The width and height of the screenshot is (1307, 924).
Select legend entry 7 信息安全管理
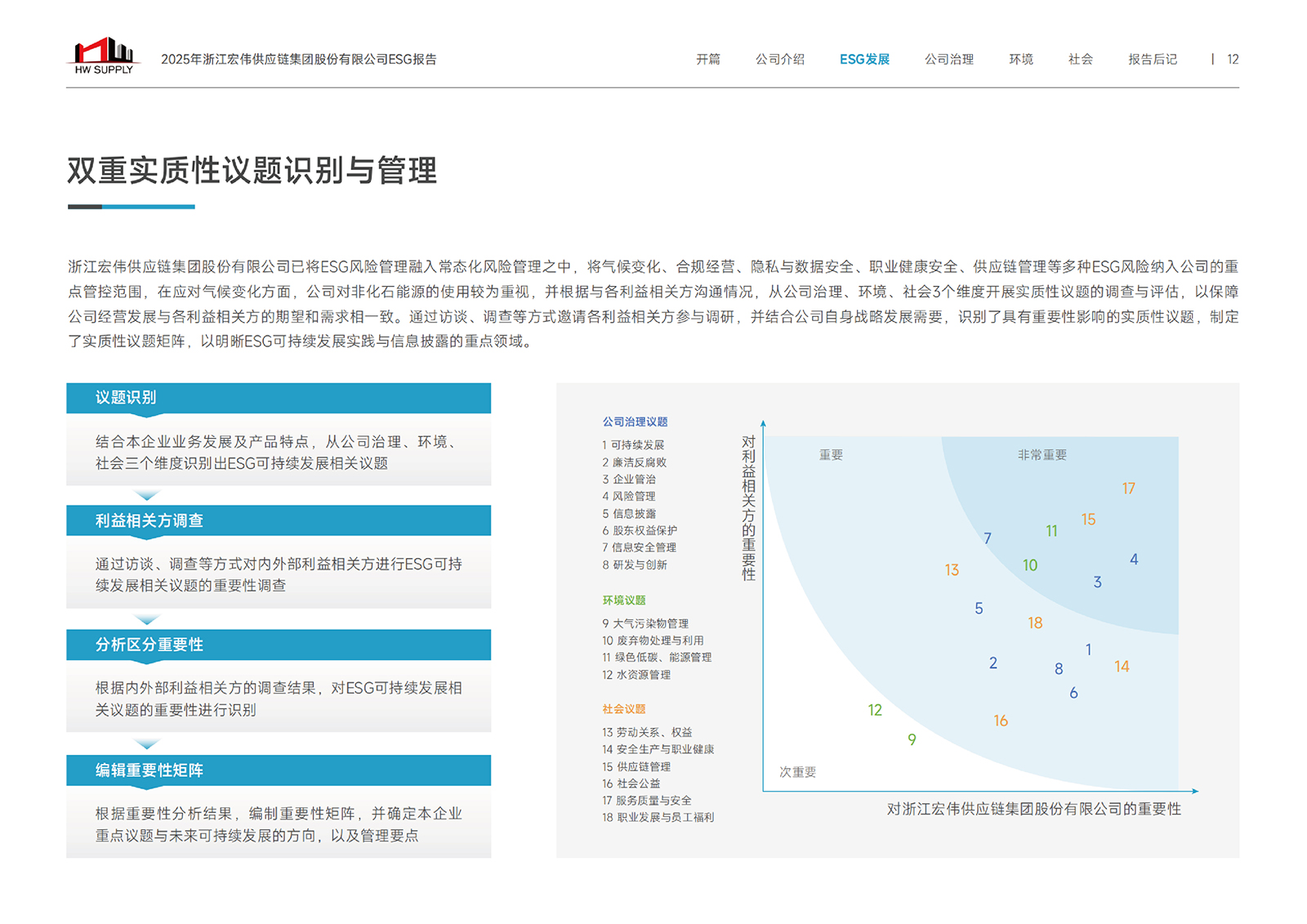click(x=640, y=547)
